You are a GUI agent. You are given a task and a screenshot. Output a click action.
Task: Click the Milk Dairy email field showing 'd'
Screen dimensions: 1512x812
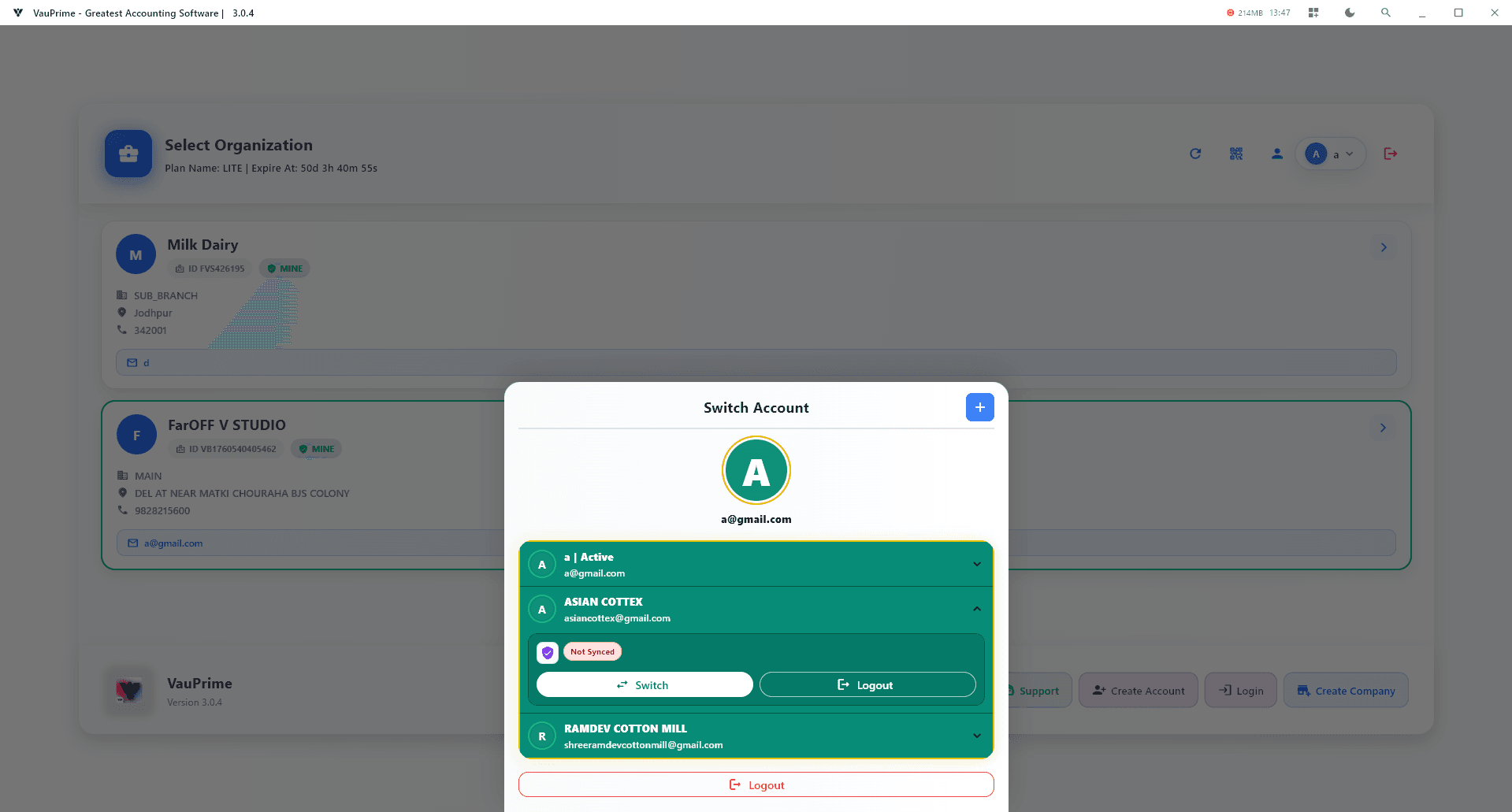pos(756,362)
